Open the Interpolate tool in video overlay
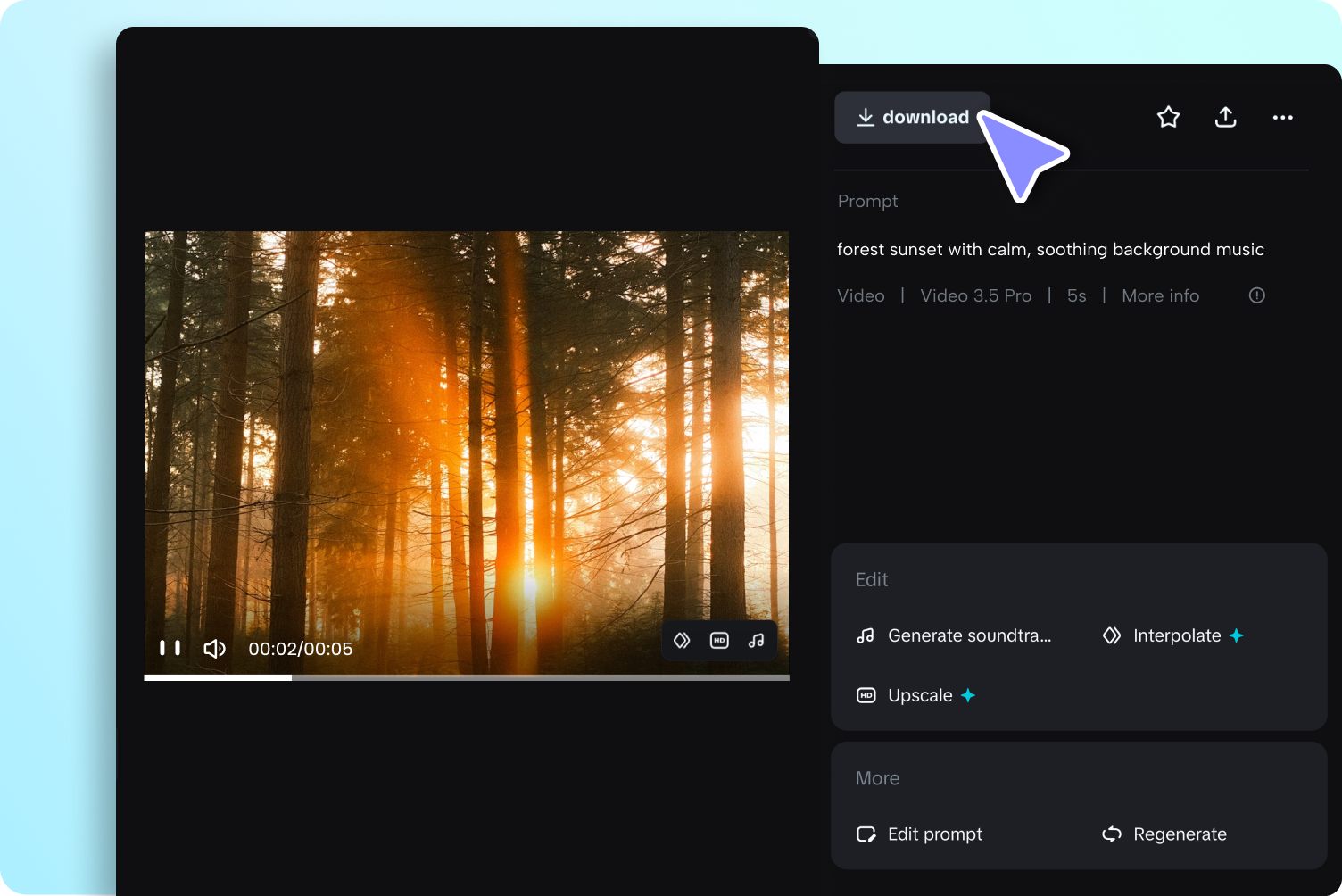The image size is (1342, 896). [x=683, y=640]
